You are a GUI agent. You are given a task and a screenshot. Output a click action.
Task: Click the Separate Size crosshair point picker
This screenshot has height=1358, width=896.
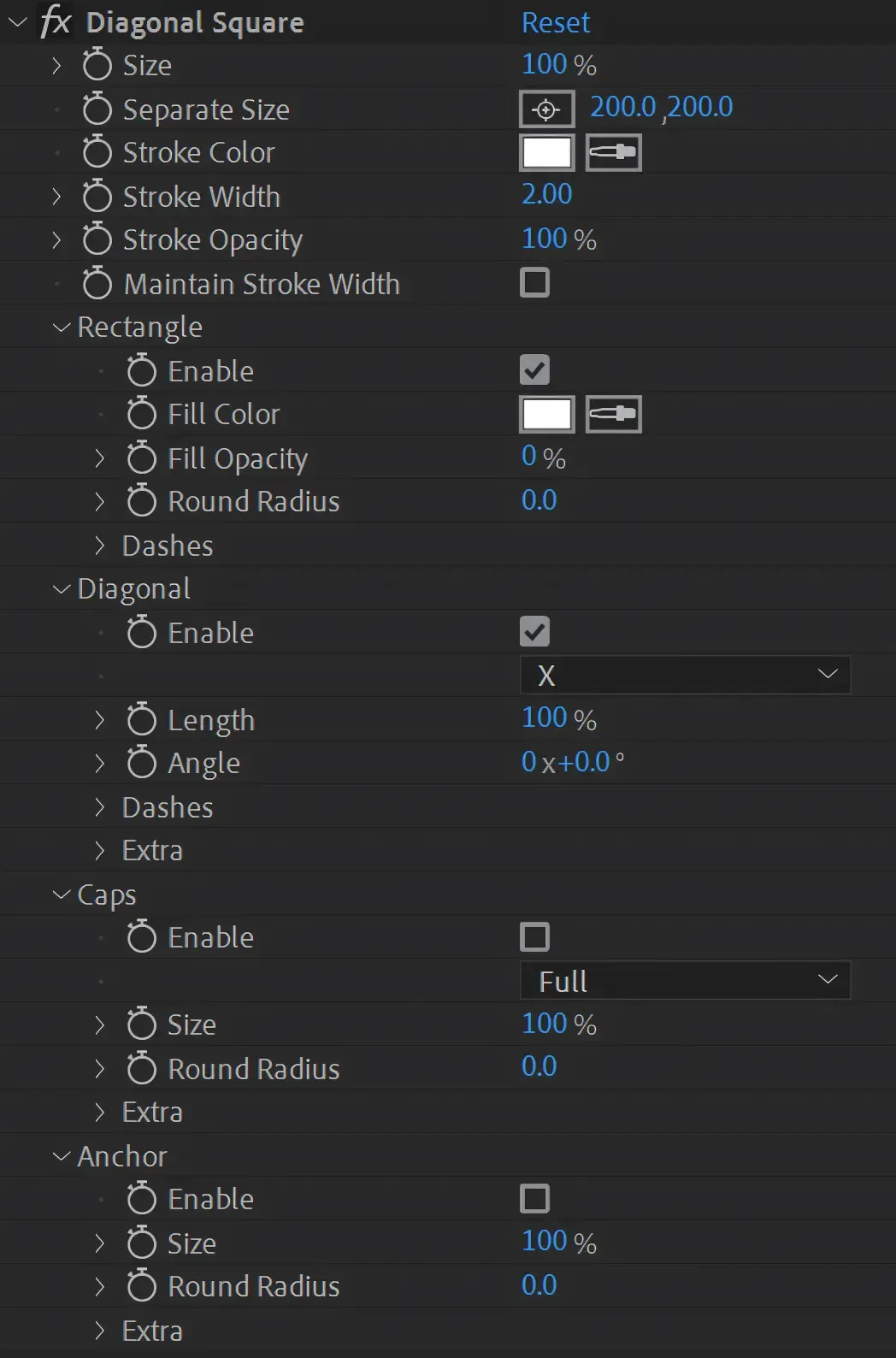click(547, 109)
